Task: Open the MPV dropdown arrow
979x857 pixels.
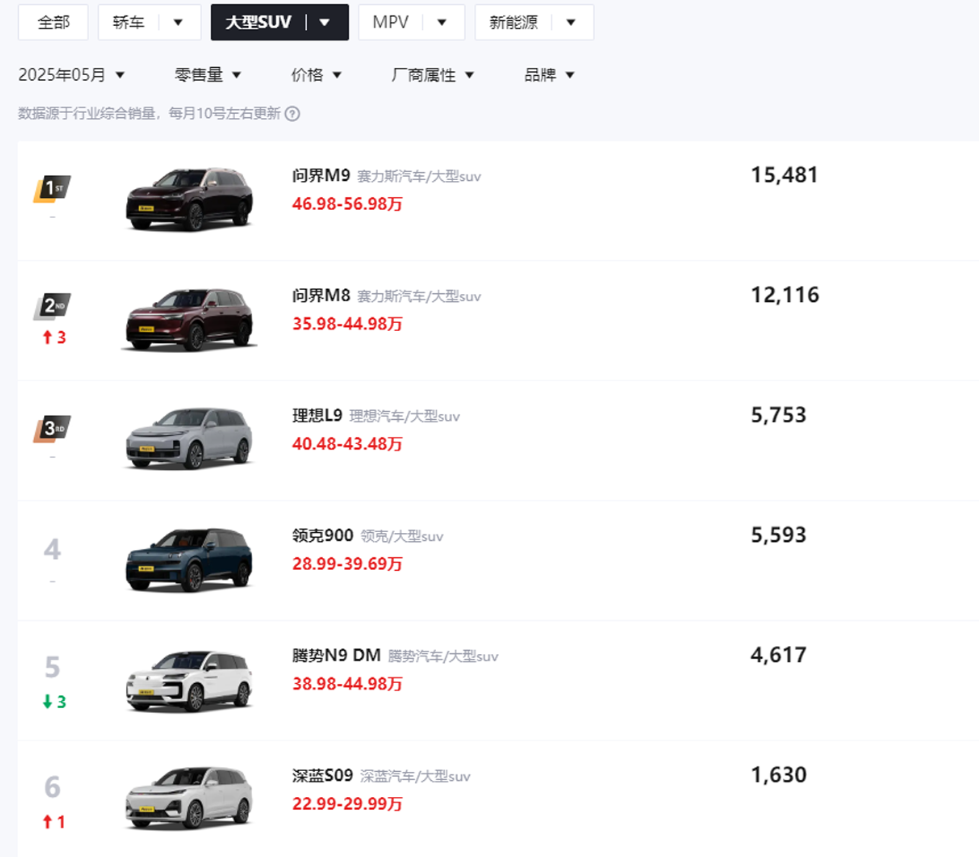Action: pyautogui.click(x=442, y=22)
